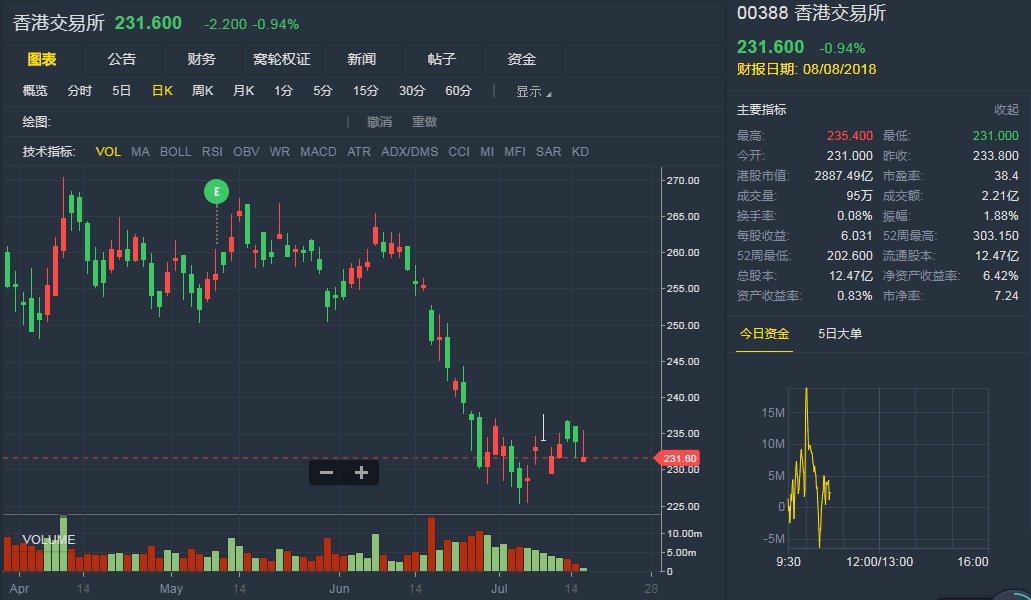Click 撤消 undo drawing button
This screenshot has height=600, width=1031.
click(379, 122)
